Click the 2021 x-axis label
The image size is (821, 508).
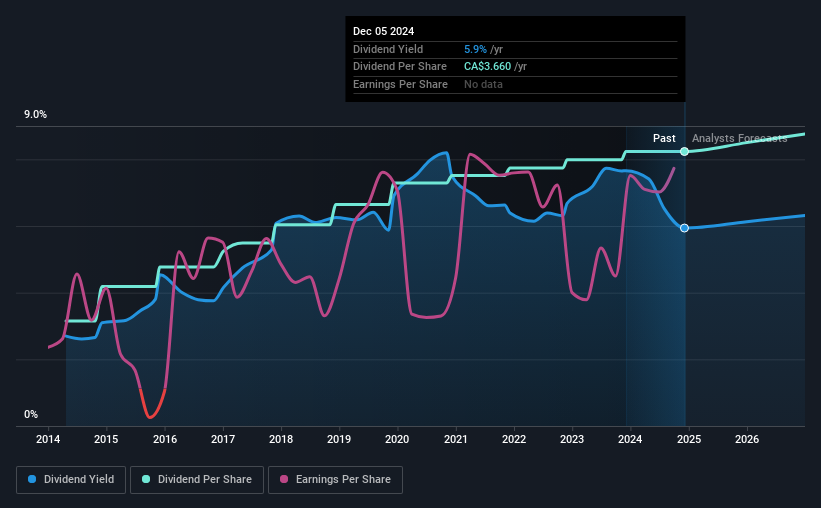pyautogui.click(x=456, y=439)
